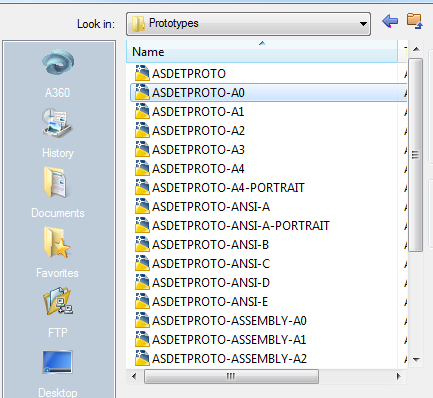Open the Look in Prototypes dropdown
Viewport: 433px width, 398px height.
[248, 24]
